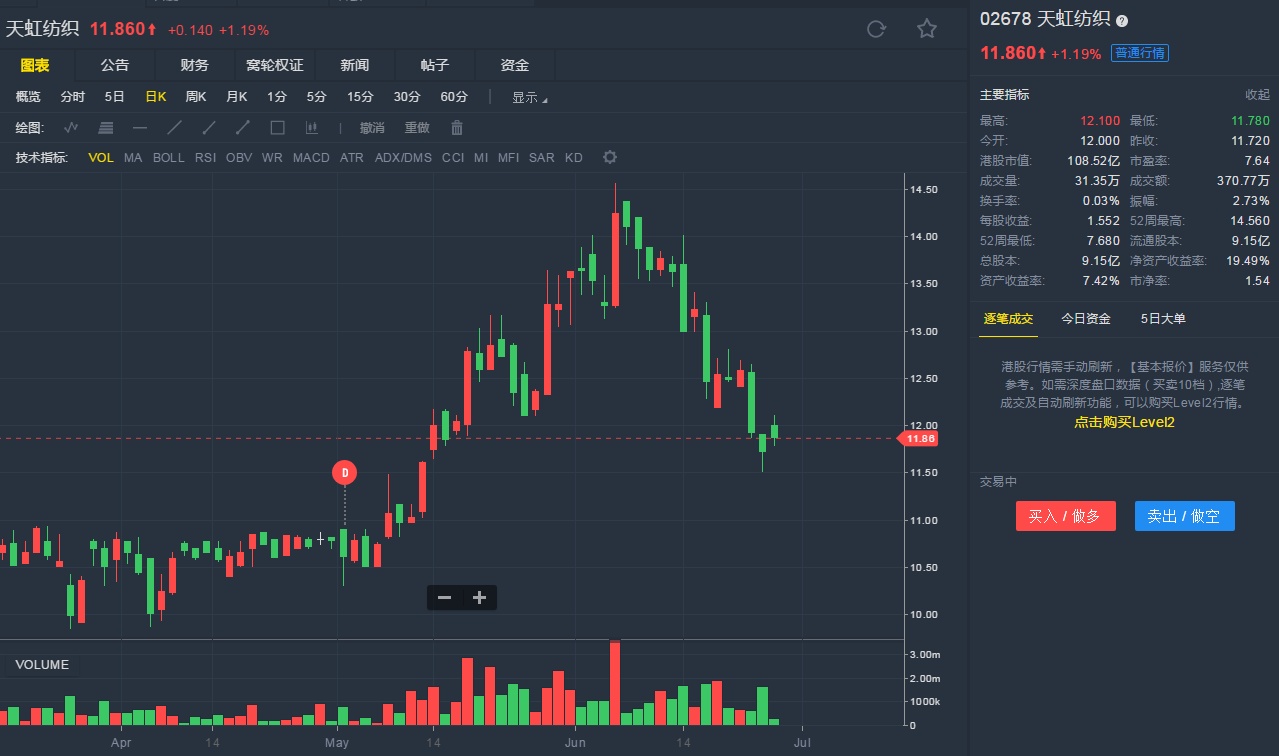1279x756 pixels.
Task: Select the horizontal line drawing tool
Action: pos(140,128)
